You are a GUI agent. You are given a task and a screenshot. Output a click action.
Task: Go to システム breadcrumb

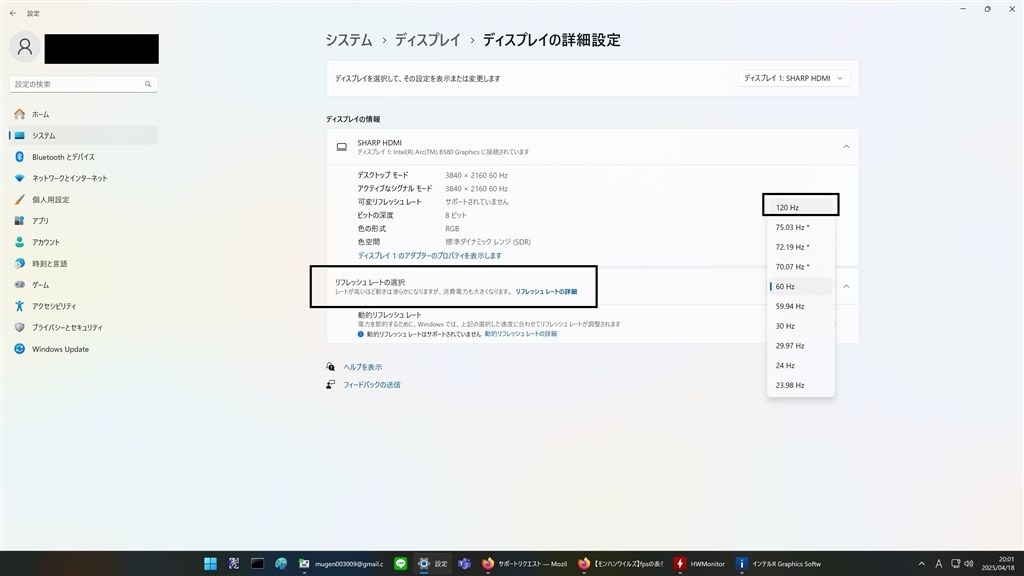coord(349,40)
